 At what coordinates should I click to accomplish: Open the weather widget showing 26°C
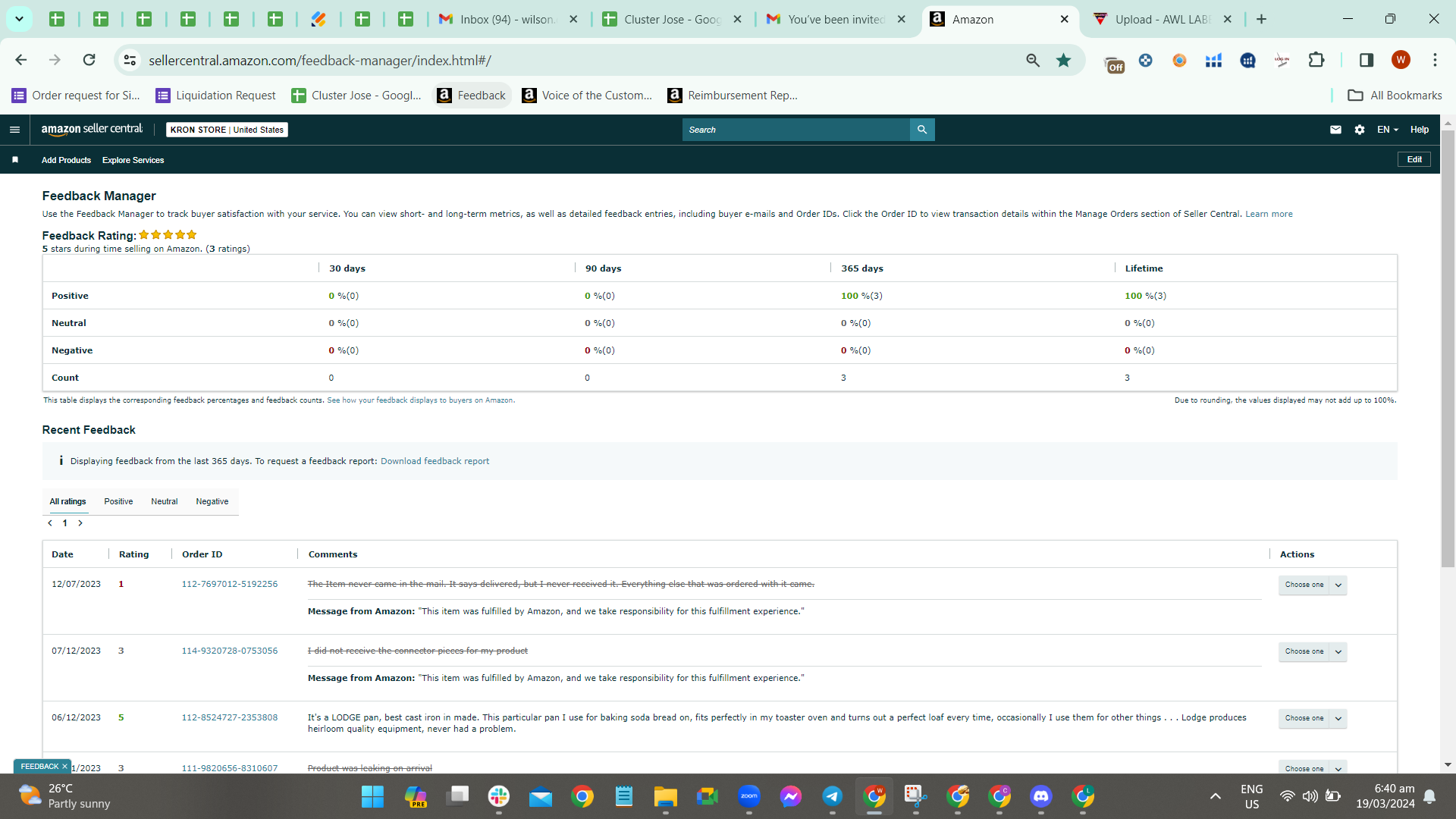(x=64, y=796)
